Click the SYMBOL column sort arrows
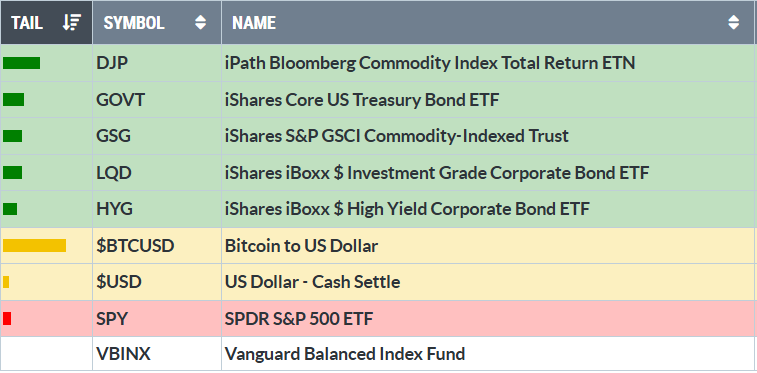The width and height of the screenshot is (757, 373). pos(200,23)
